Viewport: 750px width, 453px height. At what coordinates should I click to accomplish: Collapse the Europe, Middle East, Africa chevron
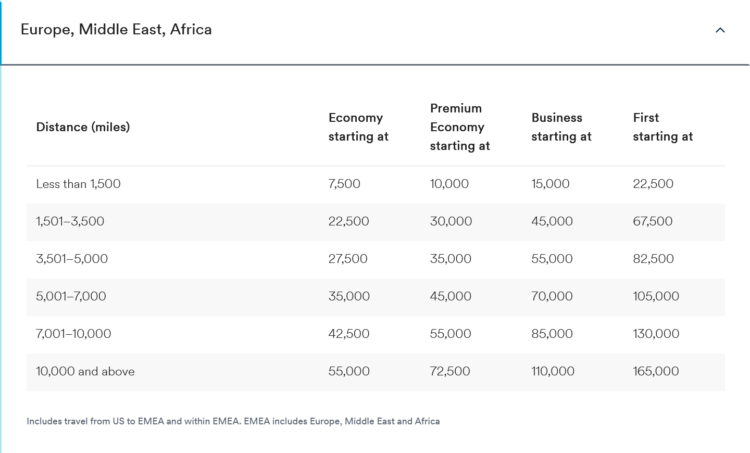pos(720,30)
